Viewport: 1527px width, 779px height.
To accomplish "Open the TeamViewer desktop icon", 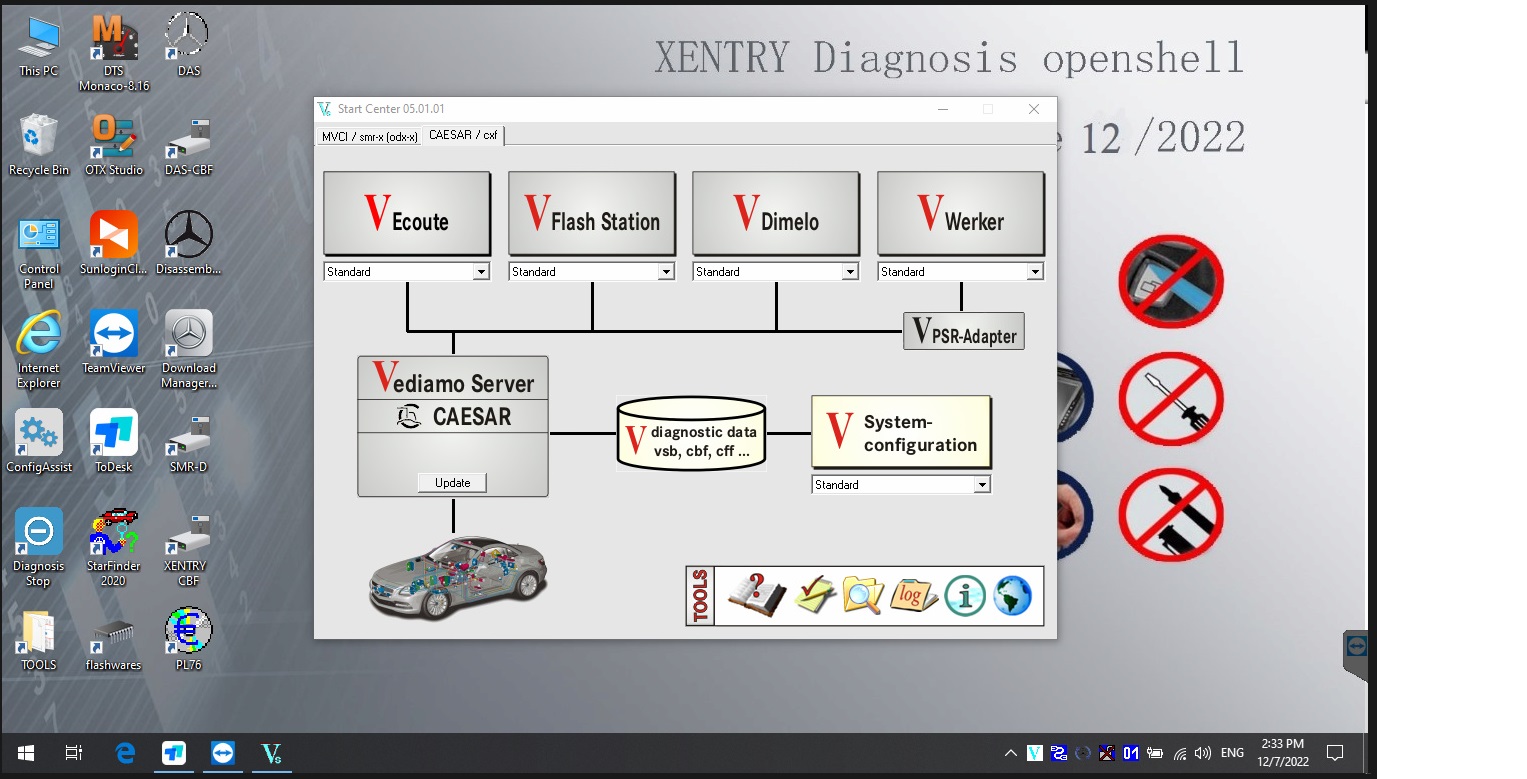I will tap(114, 342).
